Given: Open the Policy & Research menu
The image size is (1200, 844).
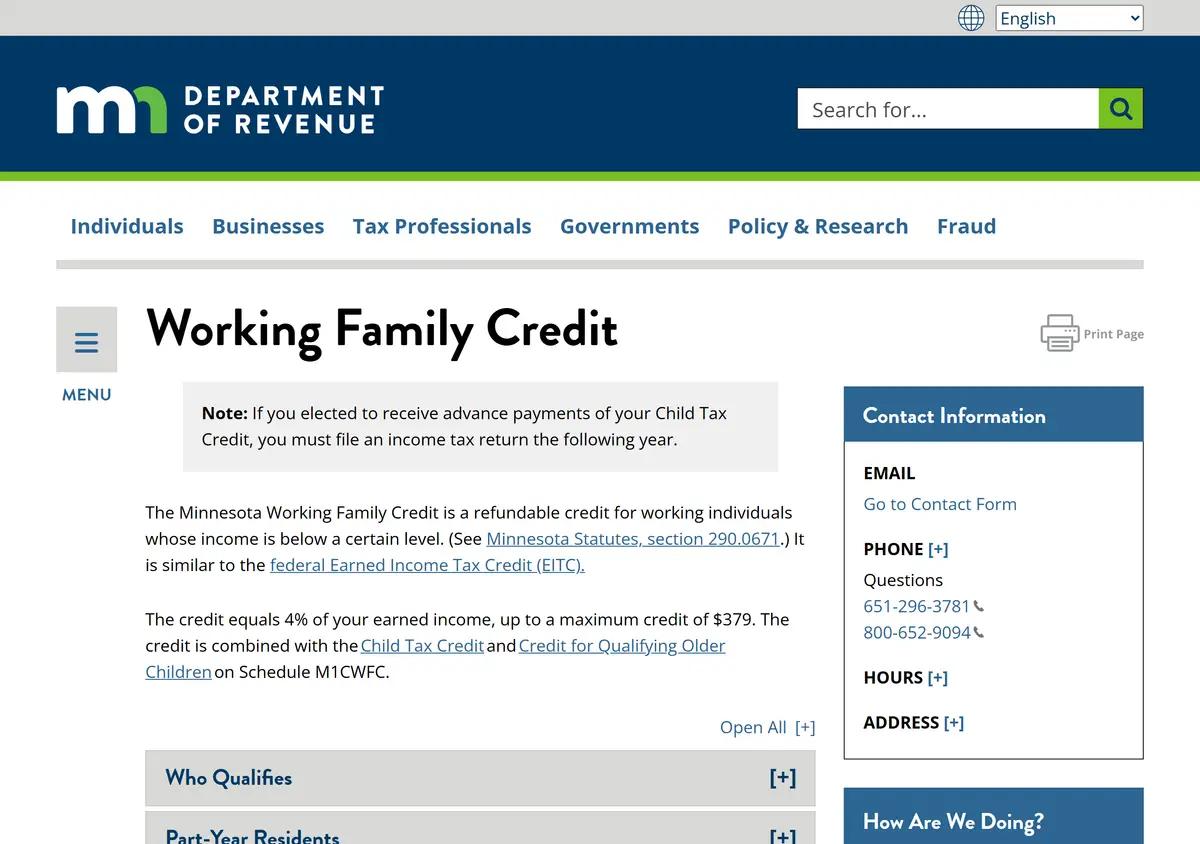Looking at the screenshot, I should 818,226.
